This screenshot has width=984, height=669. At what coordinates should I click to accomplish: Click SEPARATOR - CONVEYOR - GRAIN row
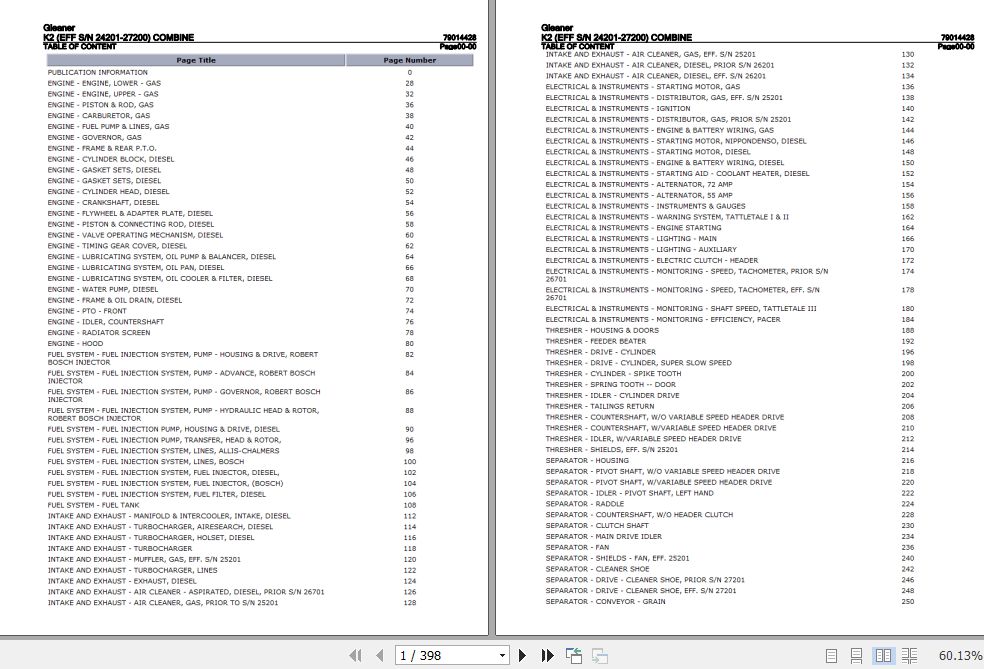pos(606,601)
